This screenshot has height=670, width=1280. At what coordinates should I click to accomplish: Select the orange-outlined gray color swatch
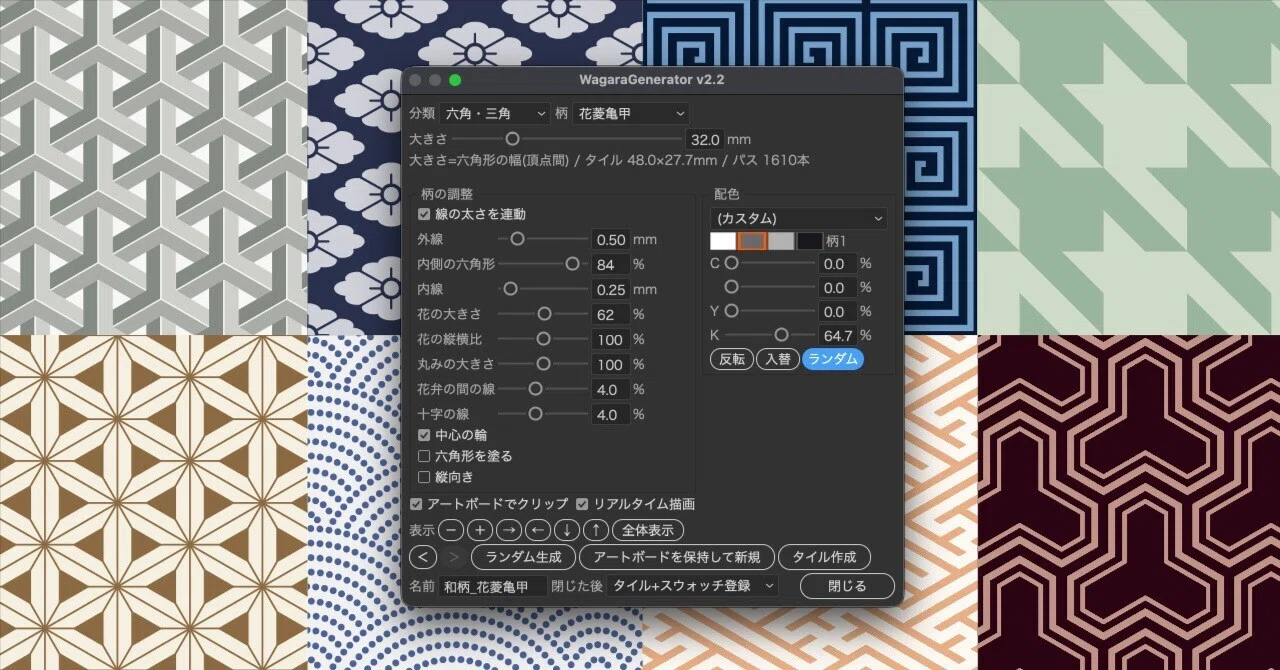click(752, 241)
